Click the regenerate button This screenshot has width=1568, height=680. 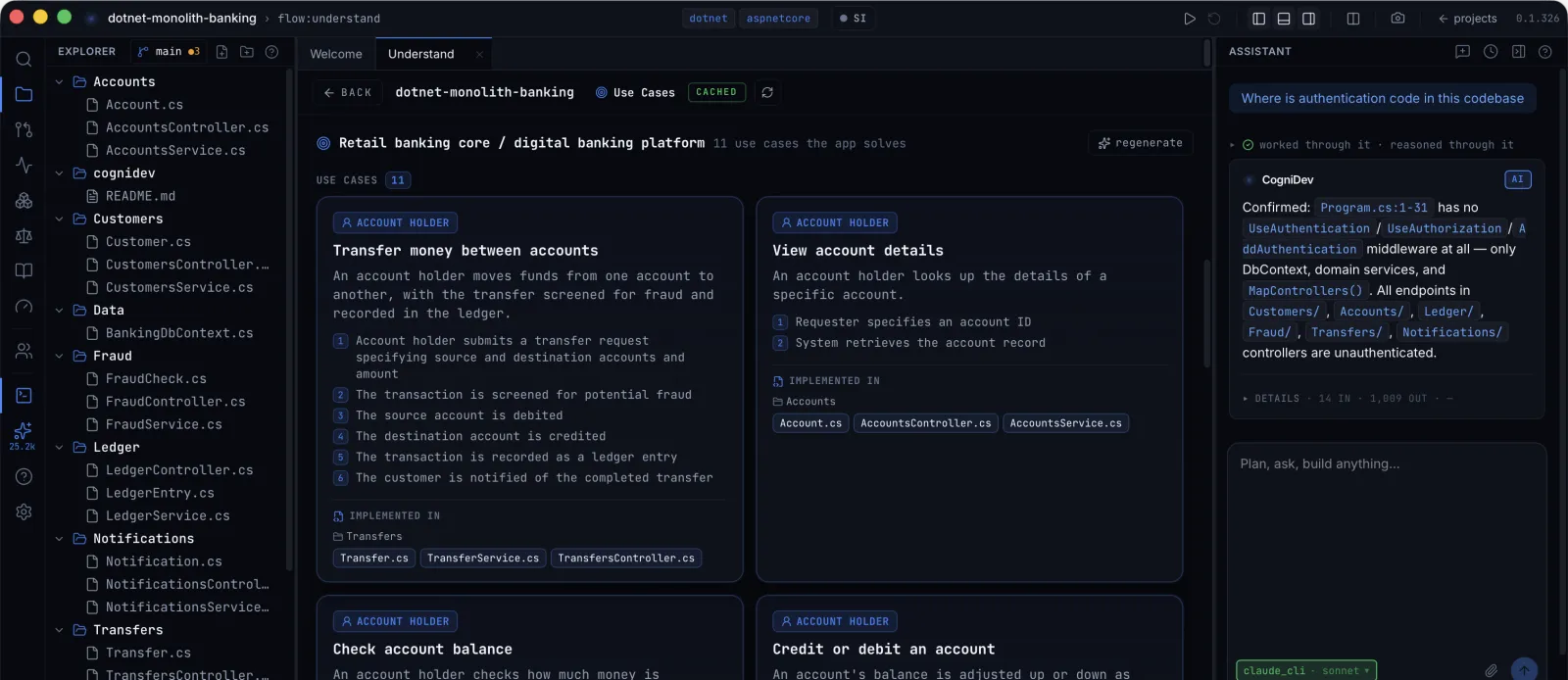click(x=1141, y=143)
